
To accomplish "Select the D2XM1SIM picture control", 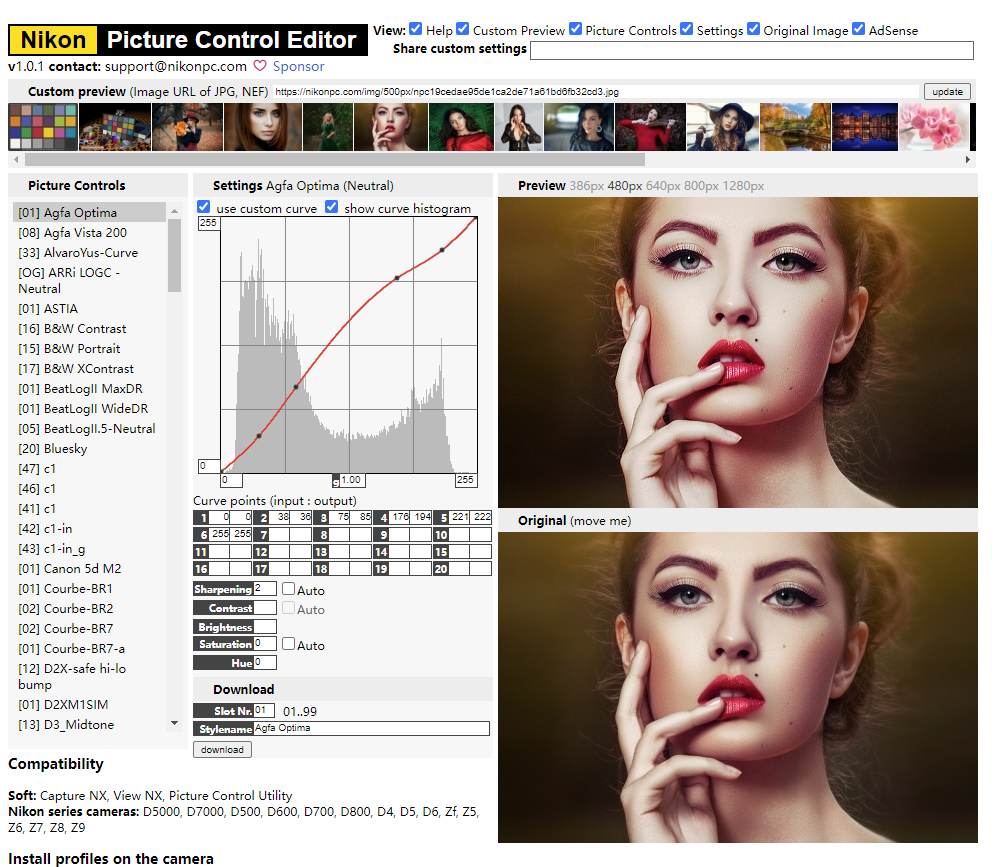I will (x=64, y=704).
